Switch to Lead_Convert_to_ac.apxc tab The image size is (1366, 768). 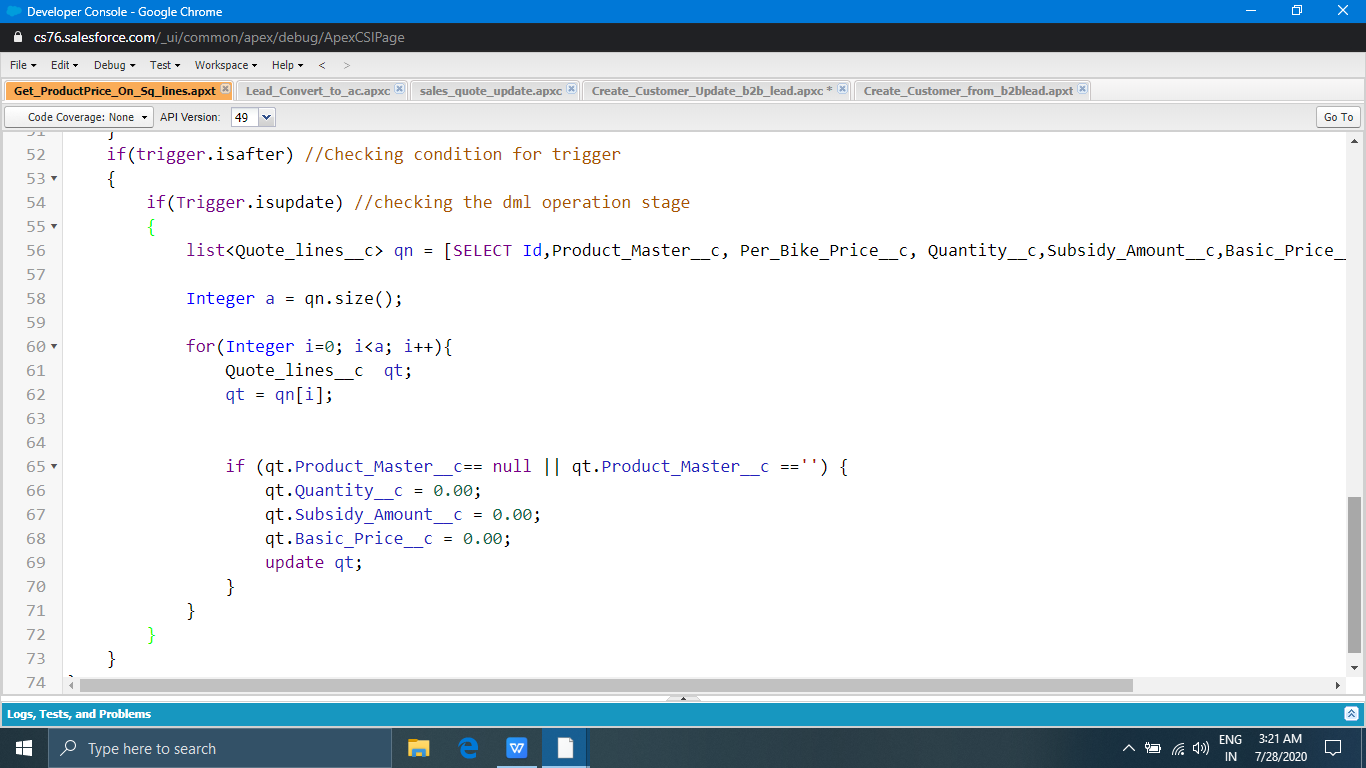[318, 90]
